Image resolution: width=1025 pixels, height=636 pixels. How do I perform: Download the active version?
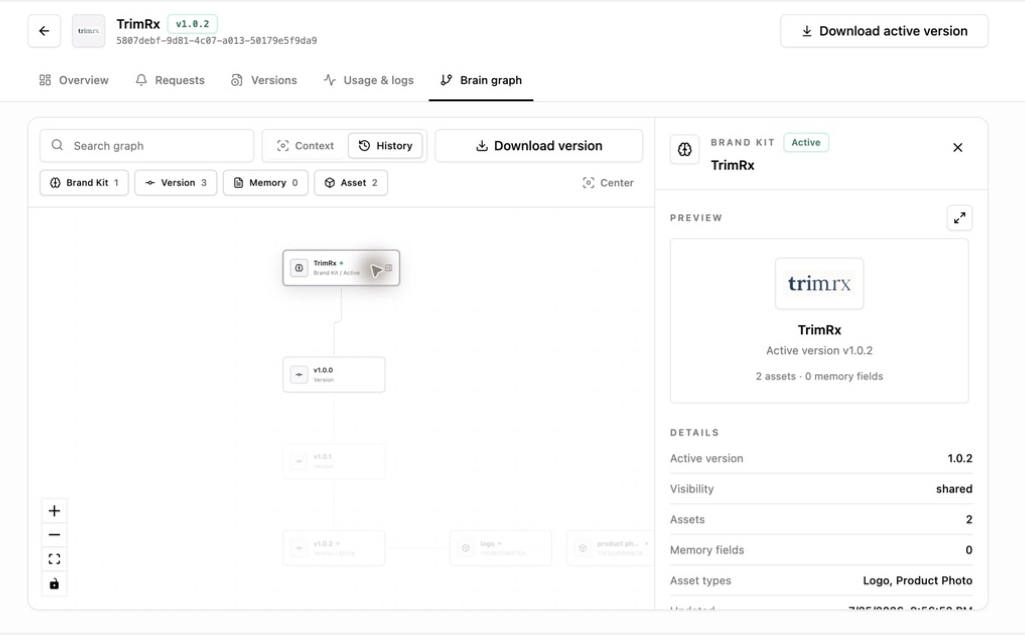884,31
